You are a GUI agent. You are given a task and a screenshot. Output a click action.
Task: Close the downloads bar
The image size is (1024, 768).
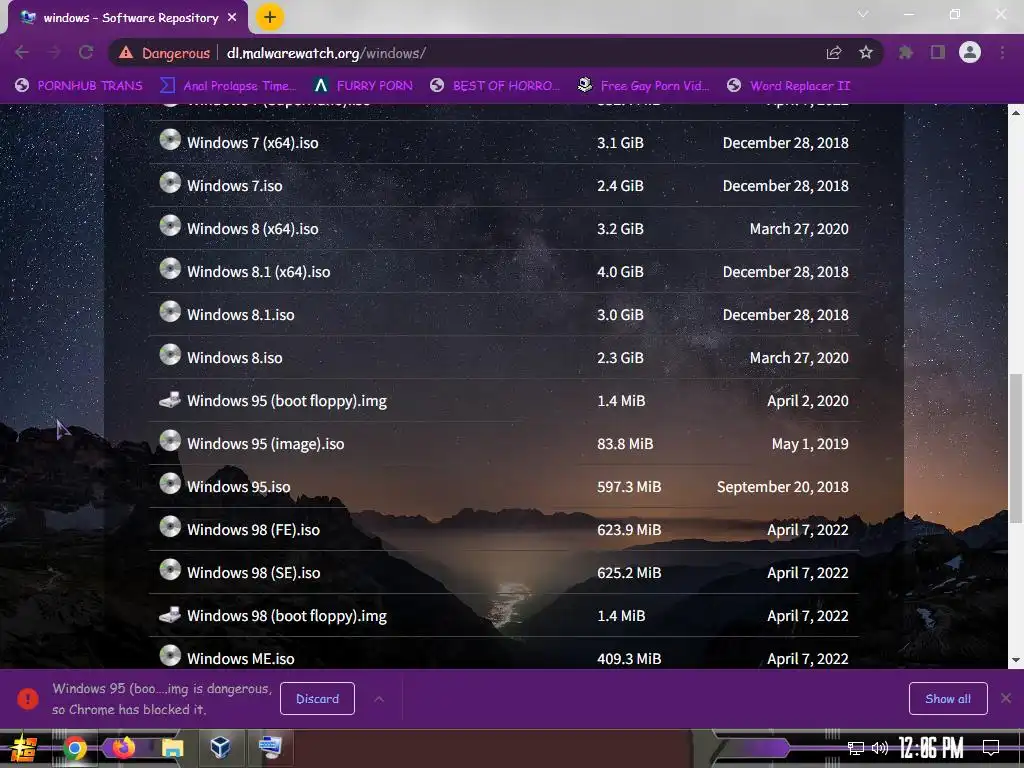pos(1006,699)
